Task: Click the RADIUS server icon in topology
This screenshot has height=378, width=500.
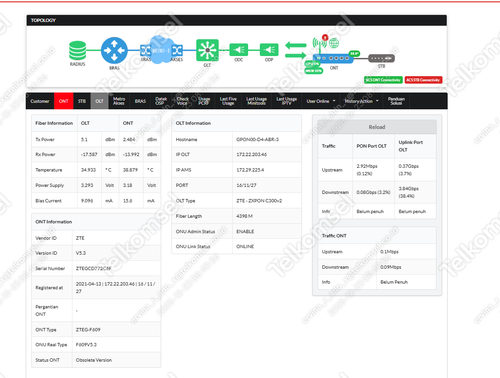Action: 77,50
